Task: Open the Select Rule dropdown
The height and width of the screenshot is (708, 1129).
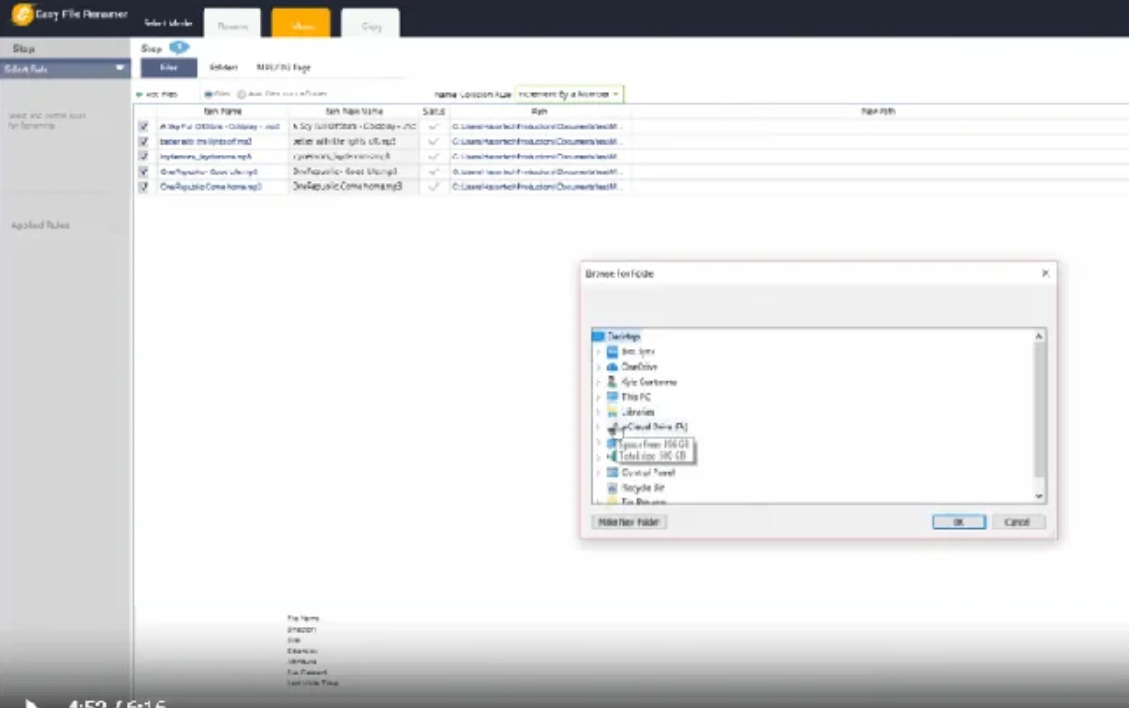Action: point(65,68)
